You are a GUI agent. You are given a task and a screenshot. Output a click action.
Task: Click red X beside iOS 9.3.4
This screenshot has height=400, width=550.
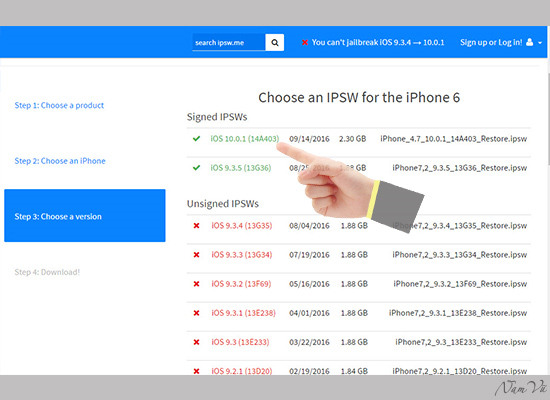point(196,226)
